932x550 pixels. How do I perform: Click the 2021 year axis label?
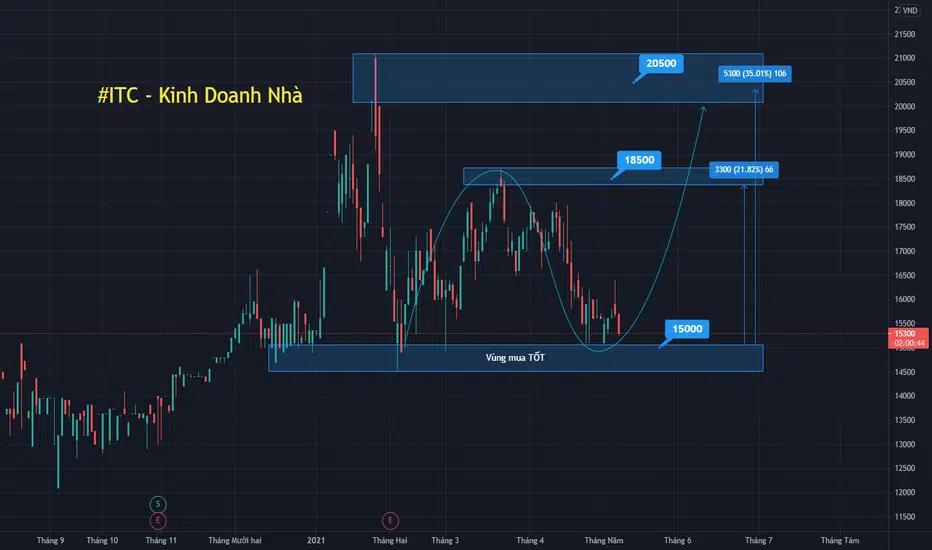tap(316, 540)
